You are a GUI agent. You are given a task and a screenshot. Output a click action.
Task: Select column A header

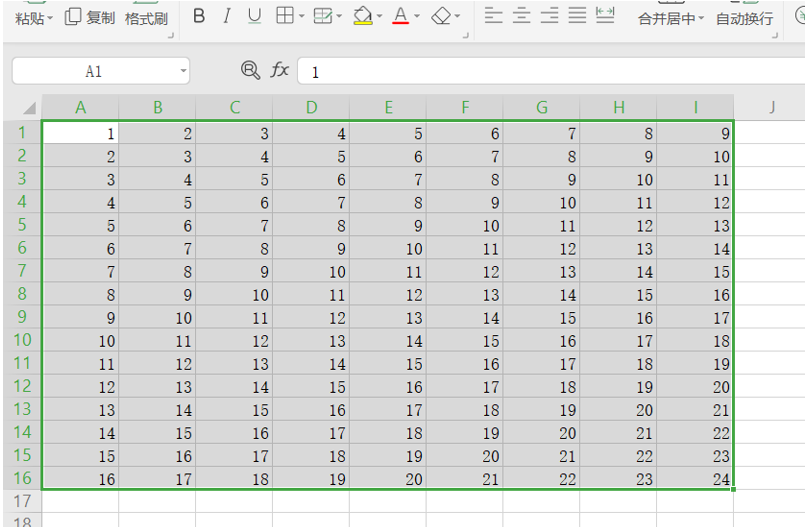pos(80,107)
